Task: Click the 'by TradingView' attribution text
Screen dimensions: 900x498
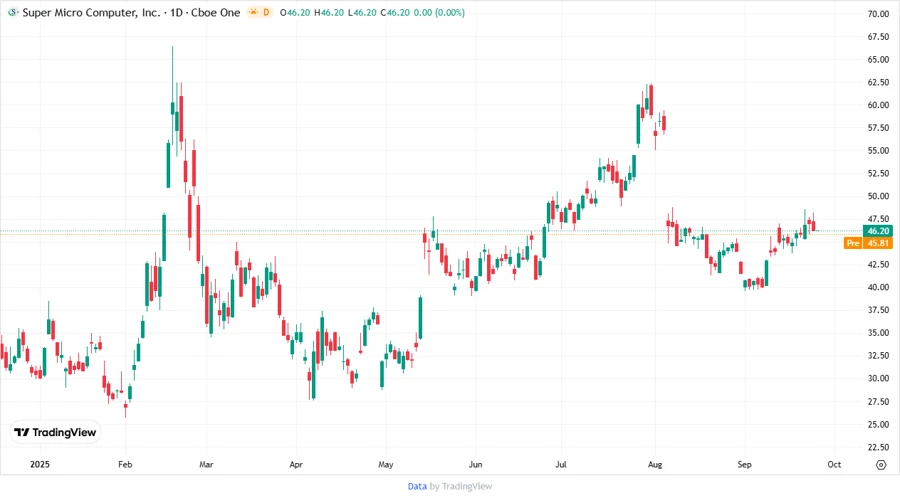Action: click(x=461, y=487)
